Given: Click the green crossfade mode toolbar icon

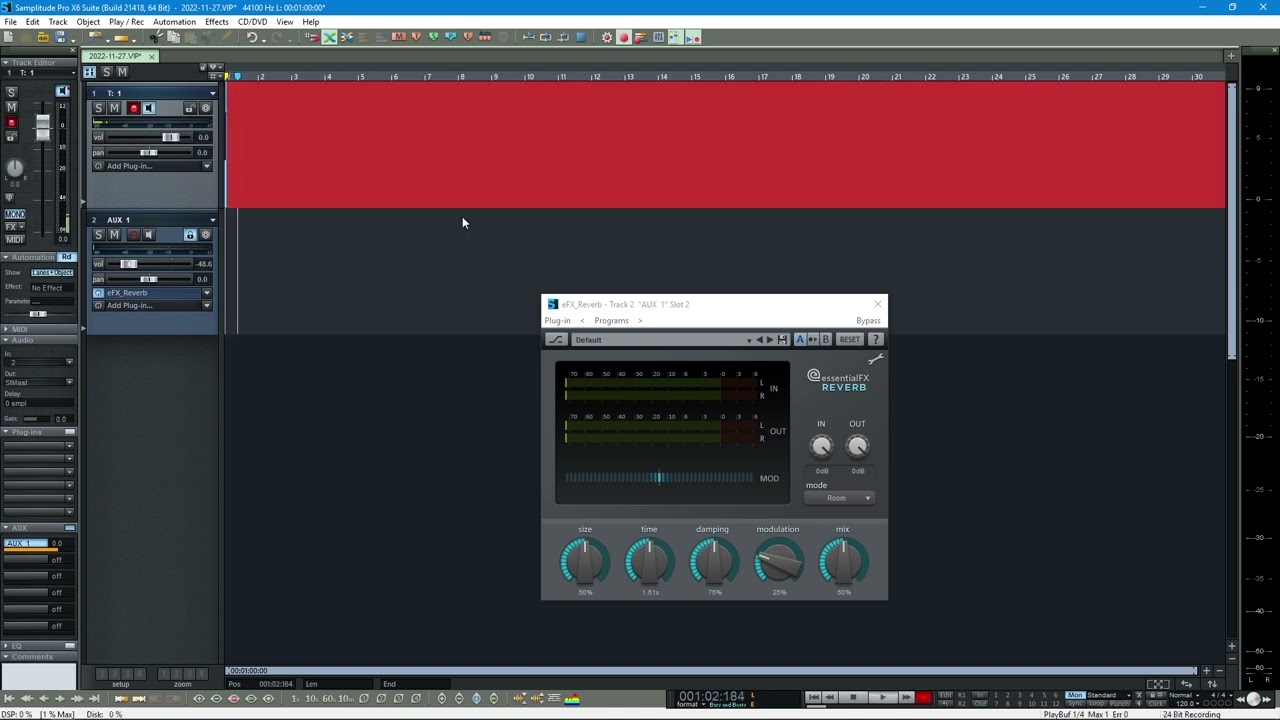Looking at the screenshot, I should [x=329, y=37].
